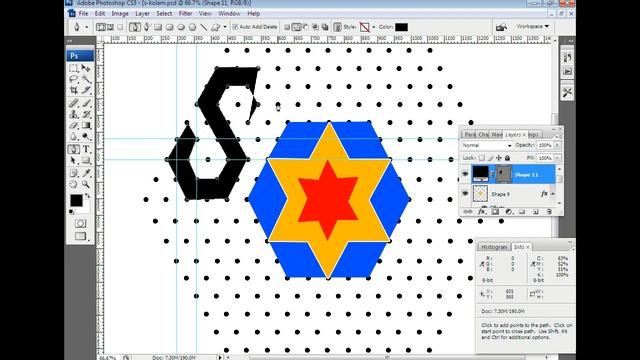This screenshot has height=360, width=640.
Task: Select the Shape tool in toolbox
Action: click(86, 160)
